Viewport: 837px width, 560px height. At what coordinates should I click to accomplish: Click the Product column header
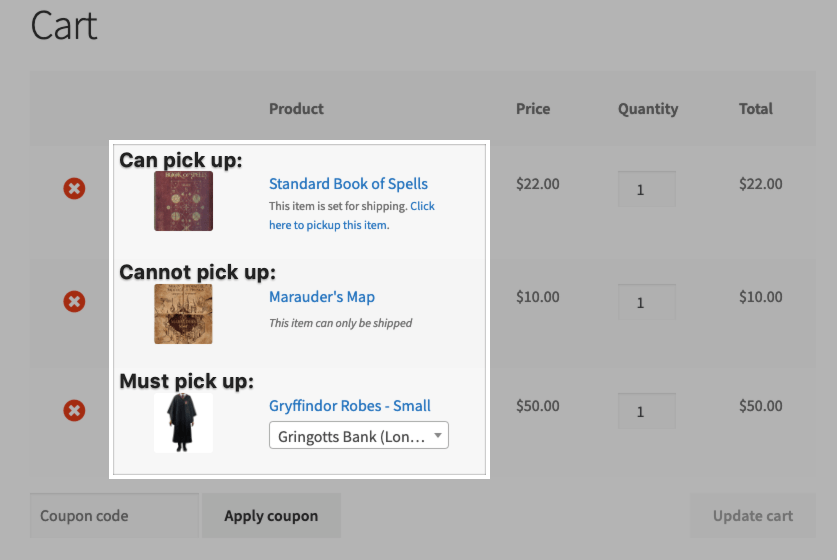coord(296,109)
